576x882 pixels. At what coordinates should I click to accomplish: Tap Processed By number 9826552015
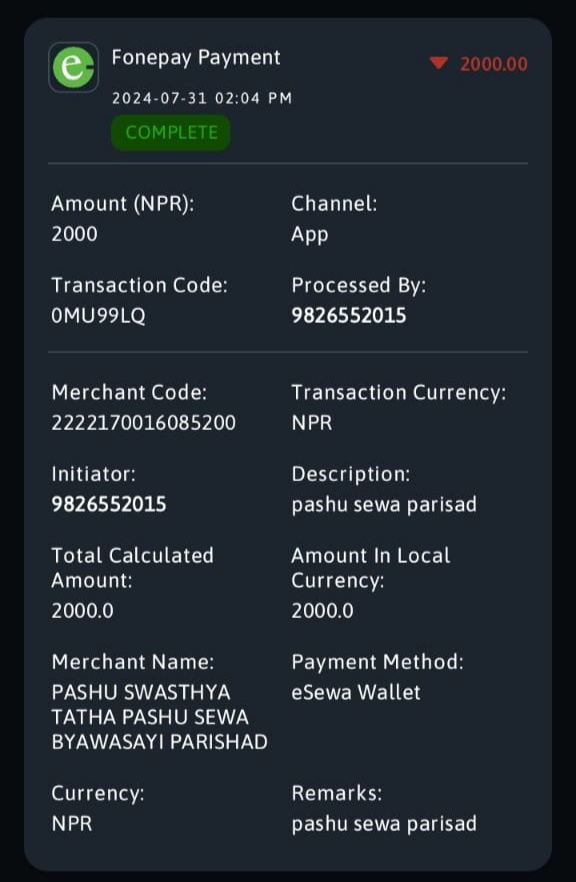pyautogui.click(x=349, y=316)
